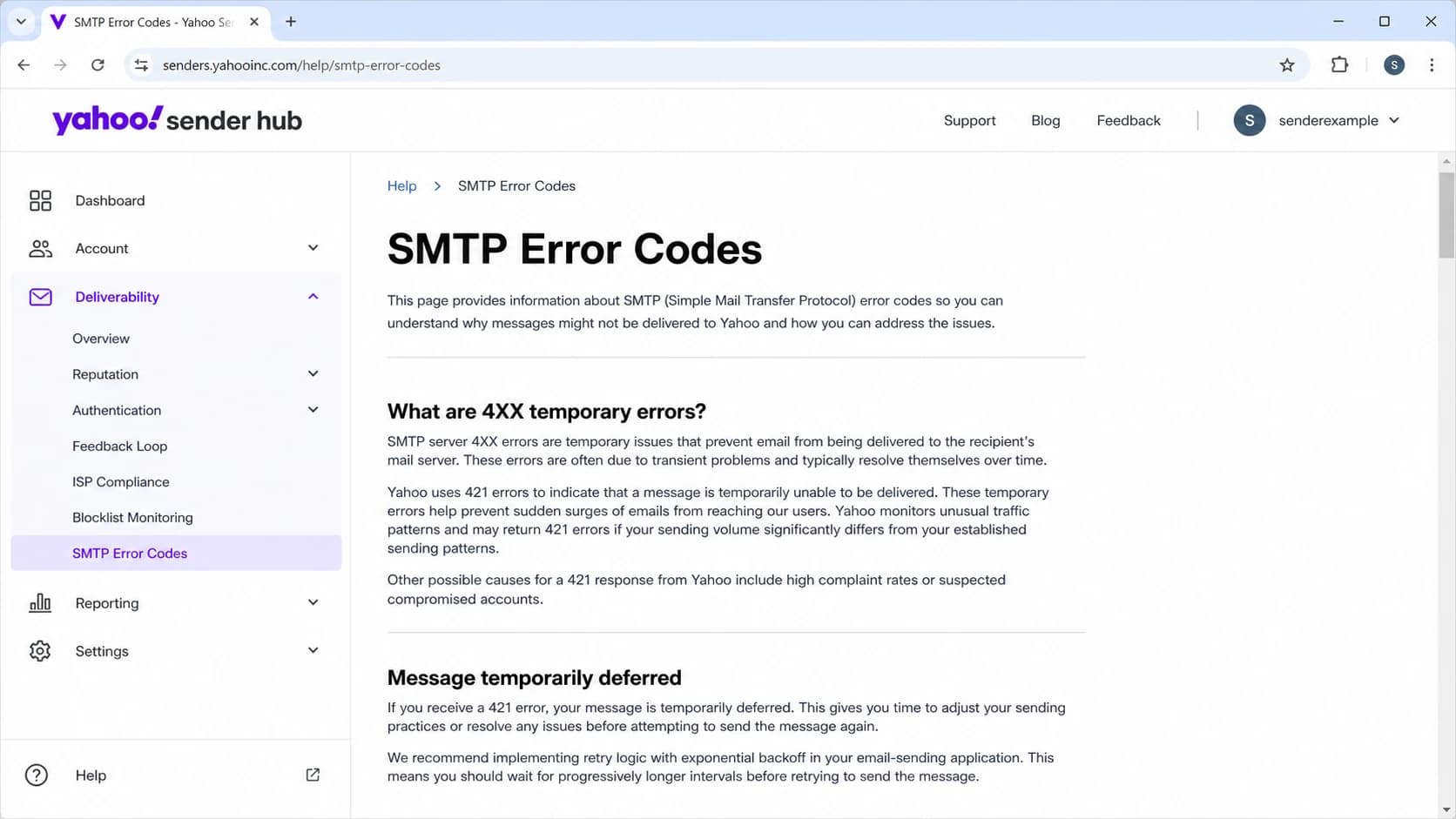Viewport: 1456px width, 819px height.
Task: Click the 'Message temporarily deferred' heading
Action: point(534,677)
